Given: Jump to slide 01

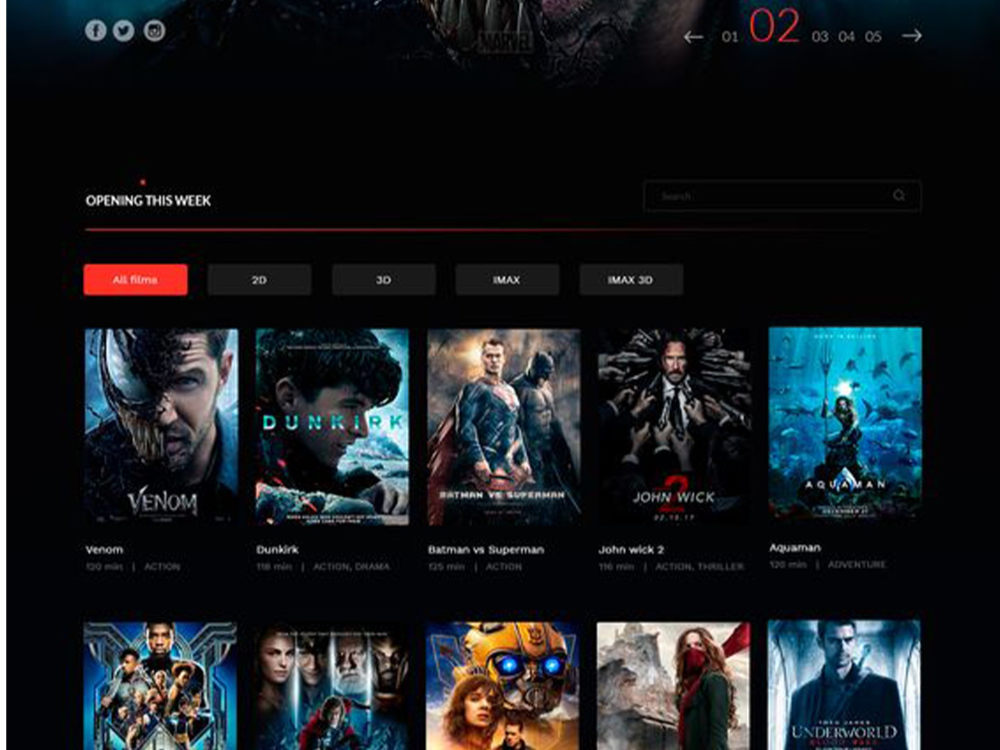Looking at the screenshot, I should (x=730, y=37).
